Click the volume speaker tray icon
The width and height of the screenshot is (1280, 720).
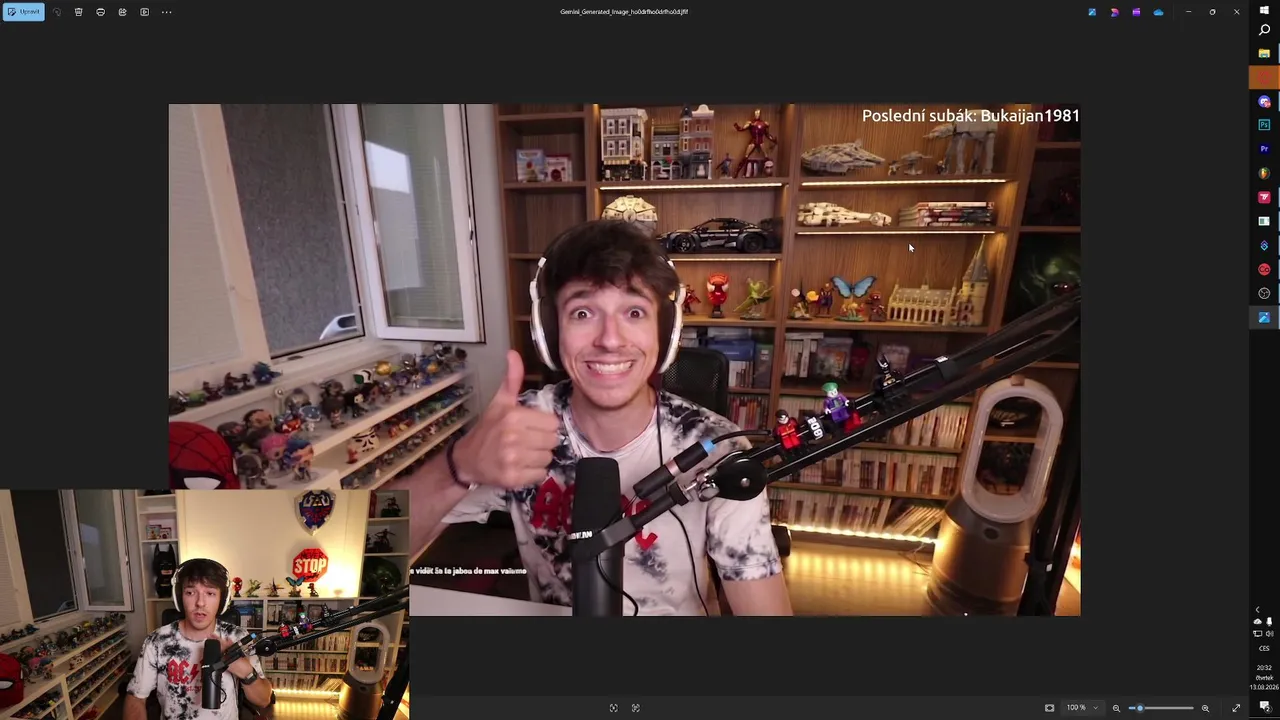click(x=1270, y=633)
